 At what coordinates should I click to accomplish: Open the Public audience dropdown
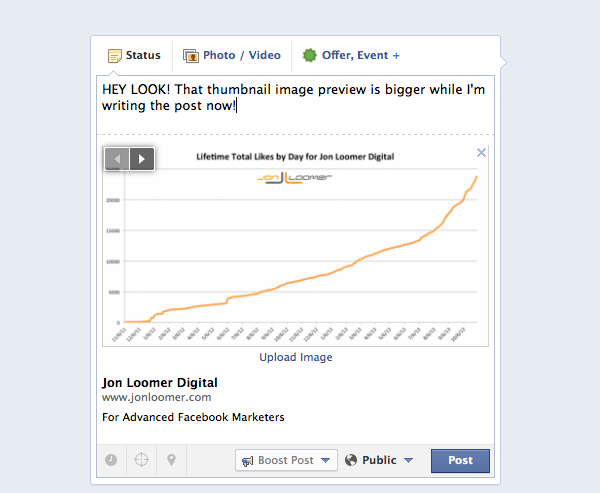tap(379, 460)
